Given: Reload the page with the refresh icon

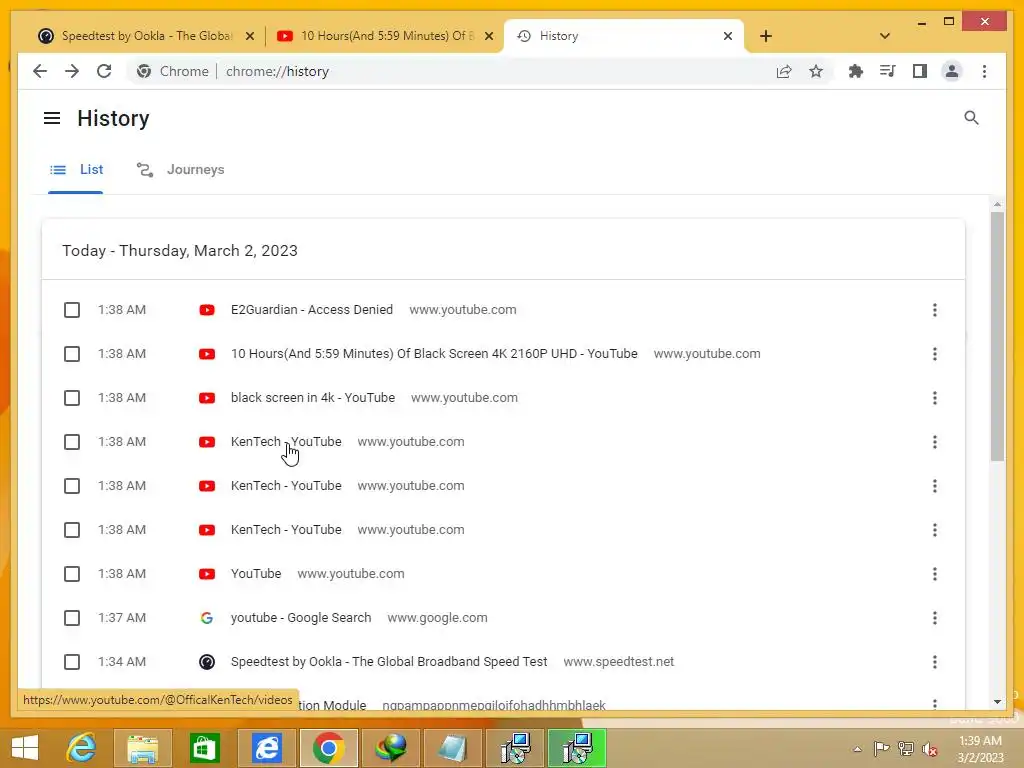Looking at the screenshot, I should coord(104,71).
